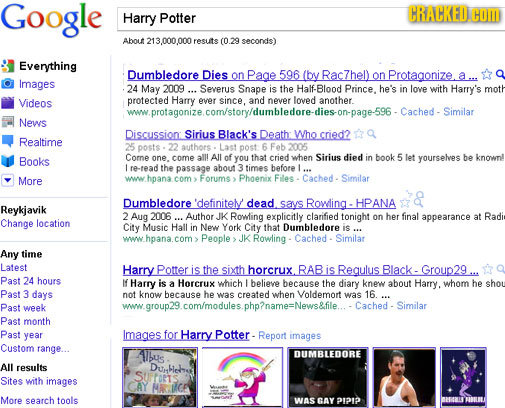Preview the sixth horcrux result with magnifier

click(x=500, y=269)
